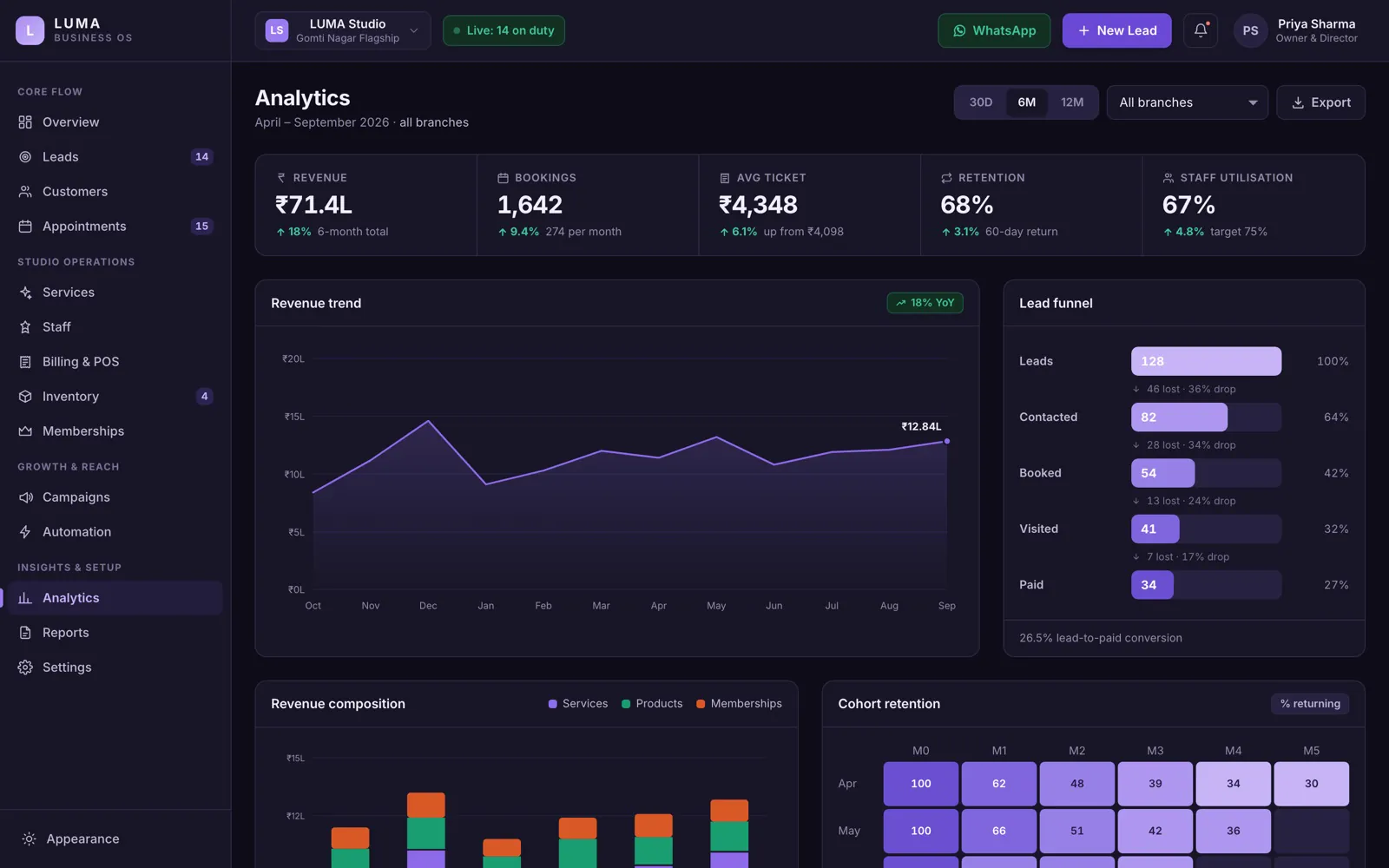1389x868 pixels.
Task: Click the people icon on Staff Utilisation card
Action: click(1168, 178)
